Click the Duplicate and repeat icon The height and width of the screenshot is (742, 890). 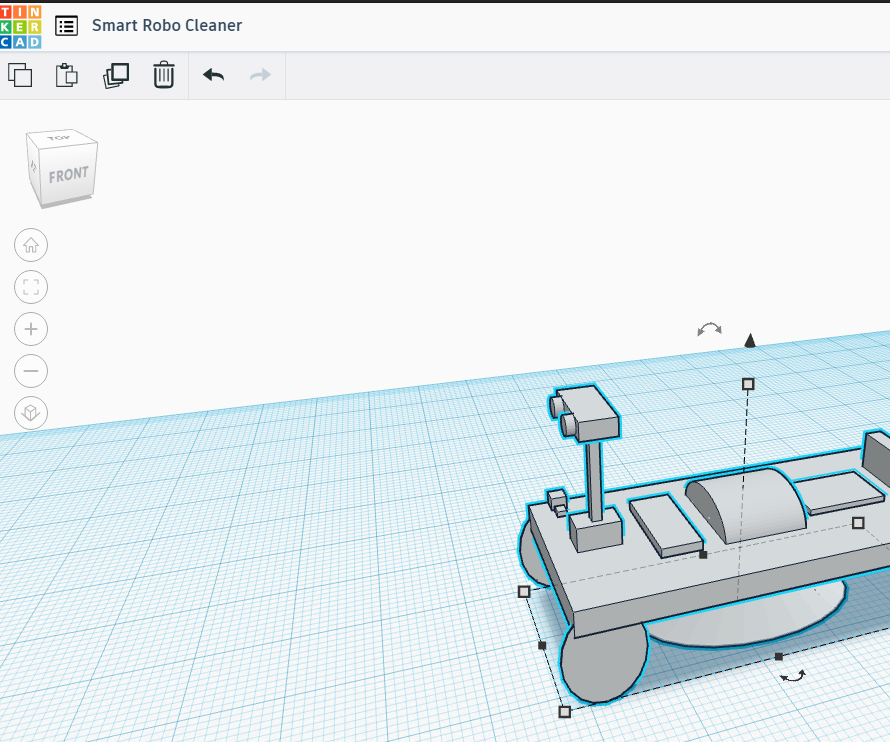[x=116, y=75]
